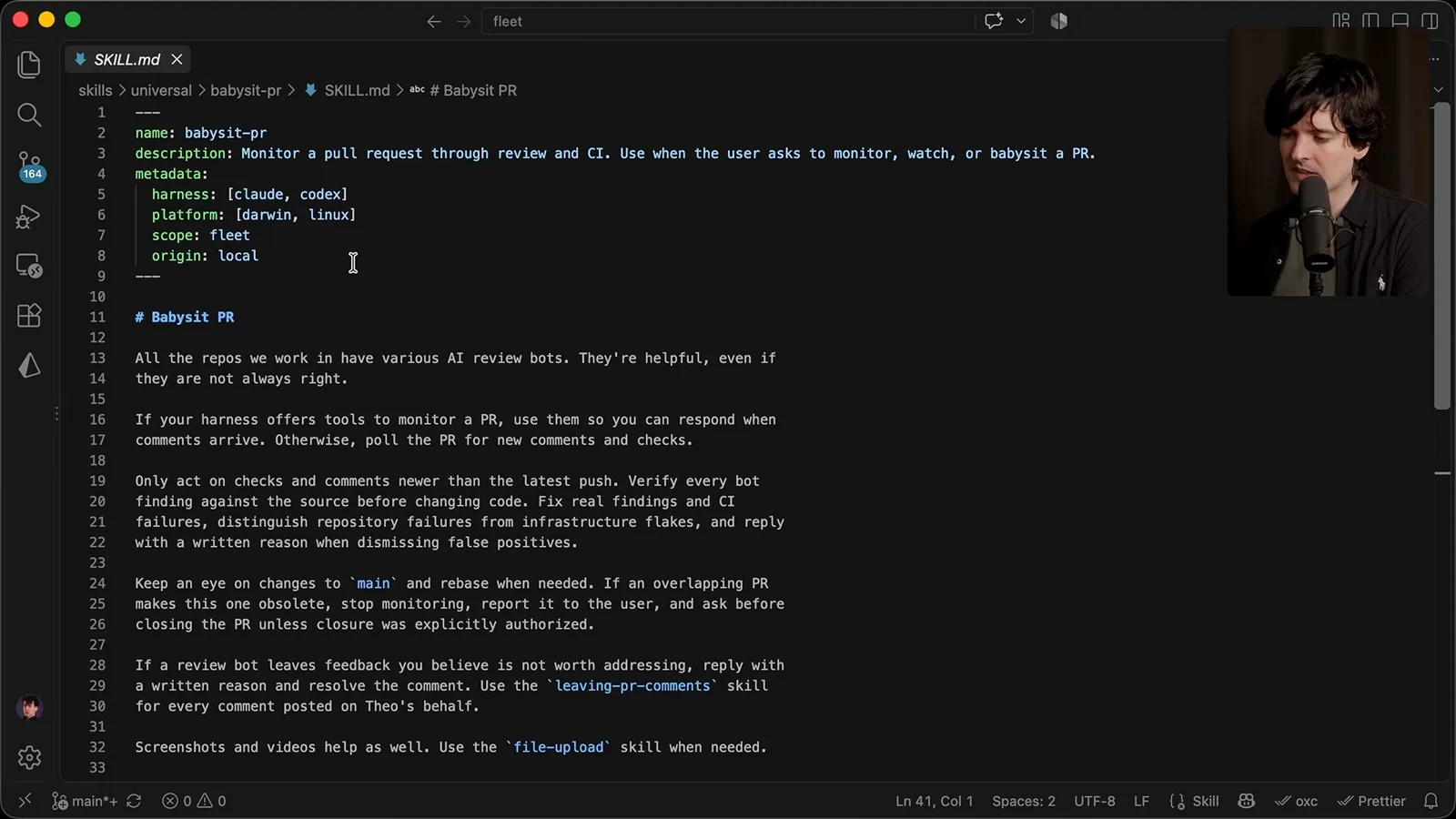Expand the skills breadcrumb segment
The width and height of the screenshot is (1456, 819).
coord(96,90)
